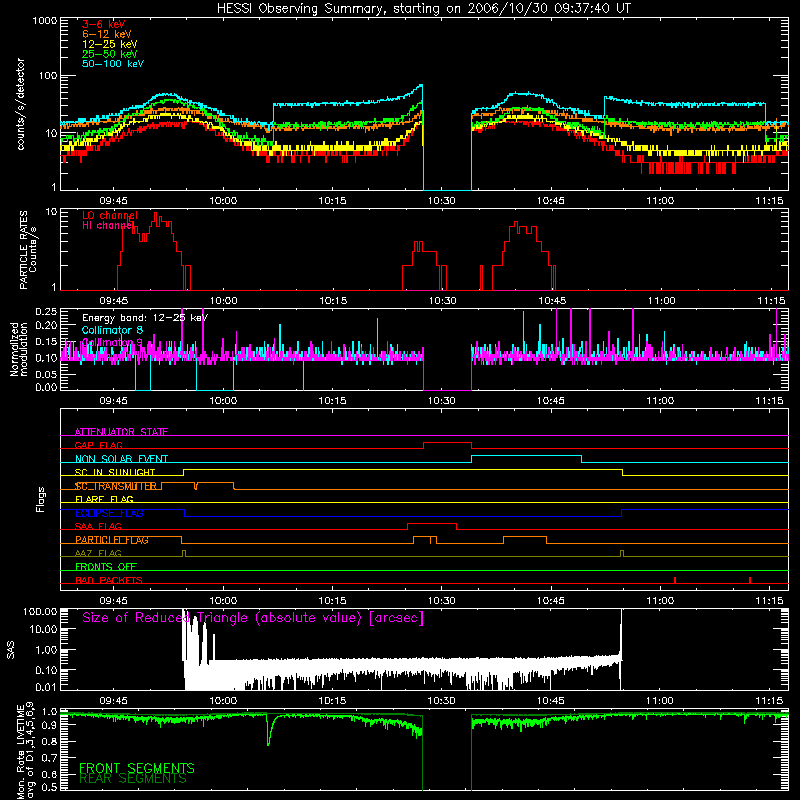This screenshot has width=800, height=800.
Task: Click the FRONT SEGMENTS legend label
Action: tap(137, 768)
